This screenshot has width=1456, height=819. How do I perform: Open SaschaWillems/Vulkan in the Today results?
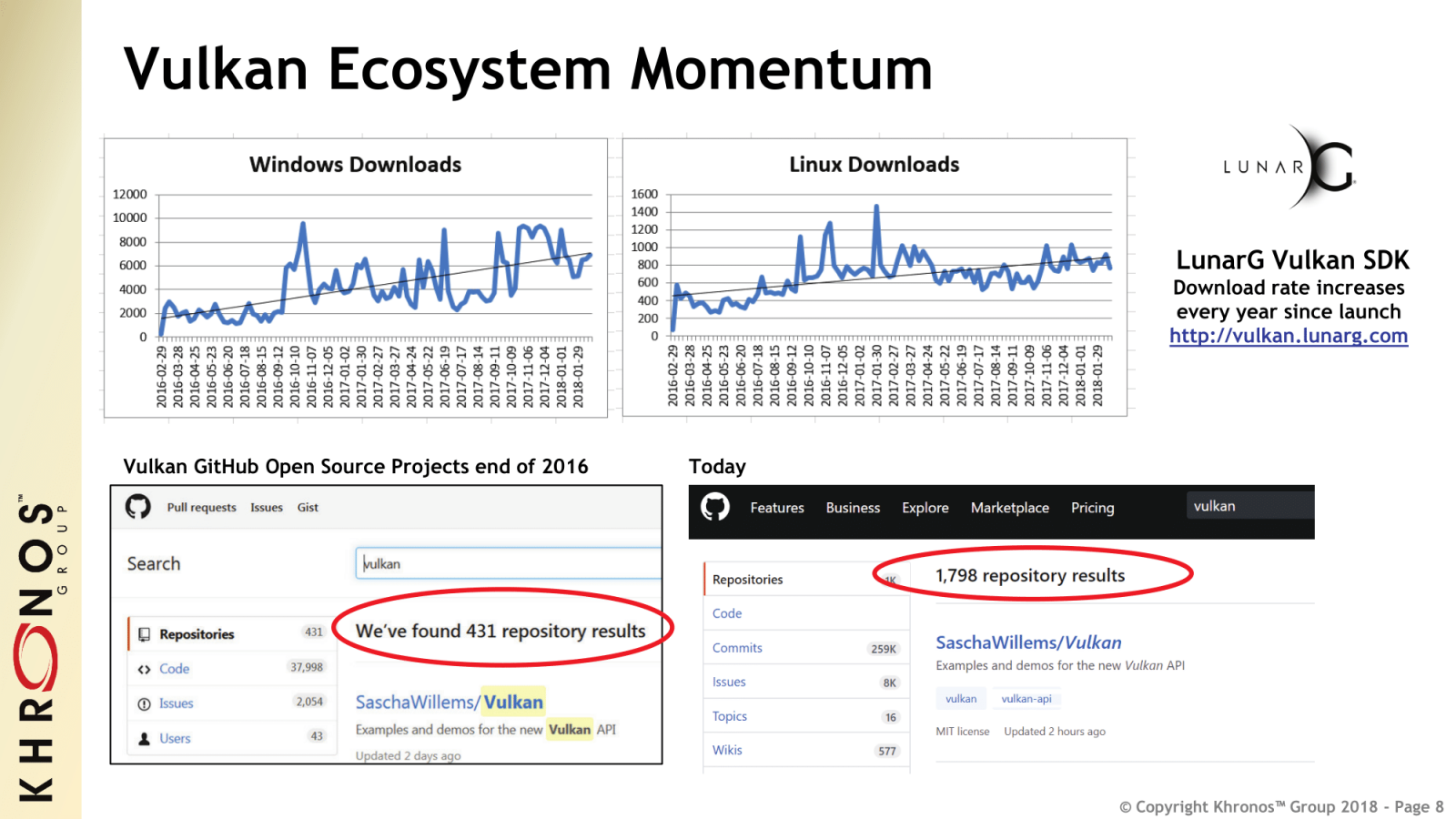click(x=1028, y=642)
